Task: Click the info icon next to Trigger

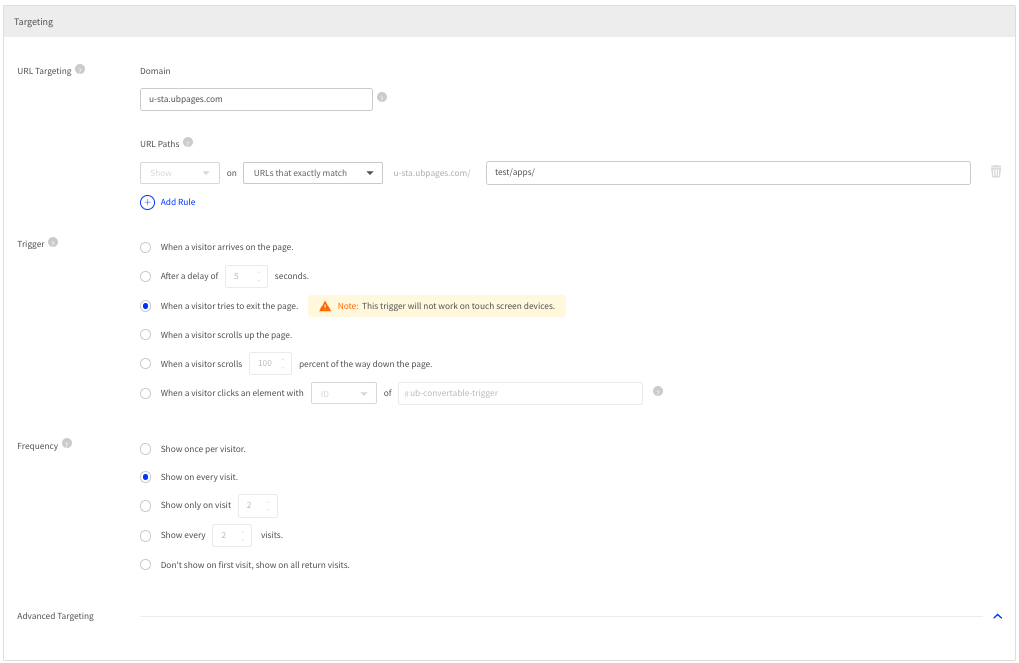Action: [53, 242]
